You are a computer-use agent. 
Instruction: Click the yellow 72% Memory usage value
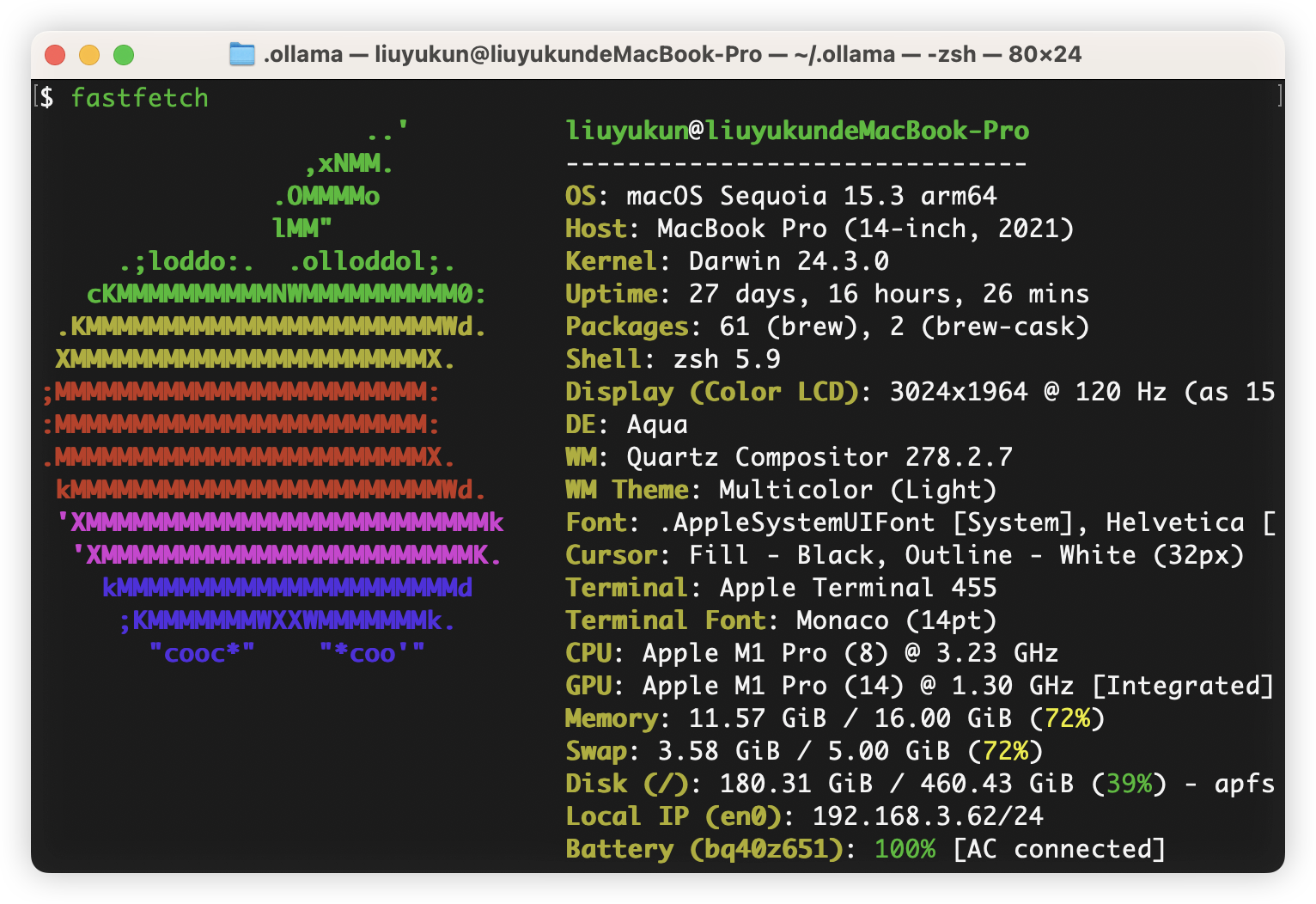coord(1067,718)
